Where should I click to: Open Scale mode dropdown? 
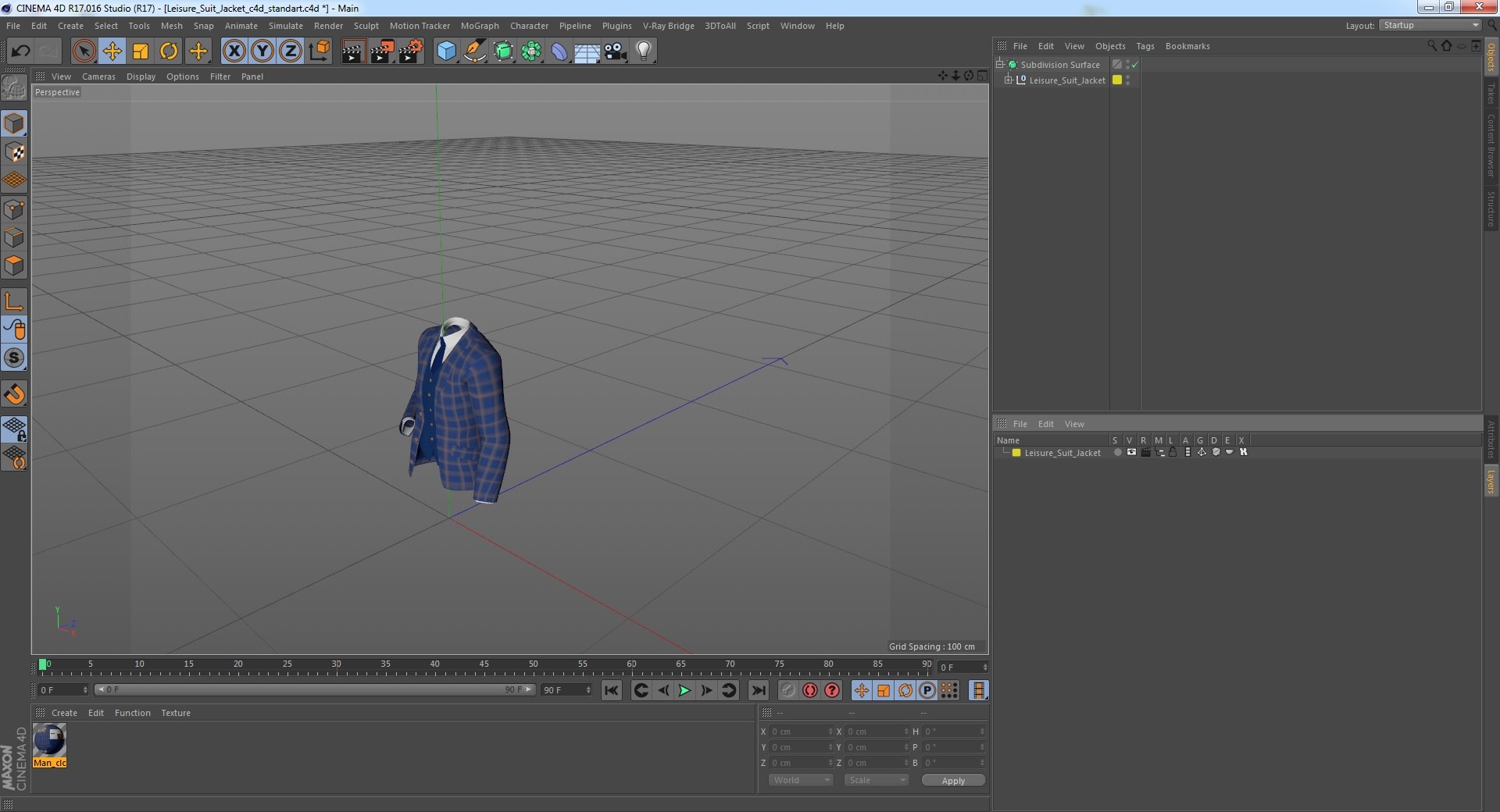coord(876,780)
